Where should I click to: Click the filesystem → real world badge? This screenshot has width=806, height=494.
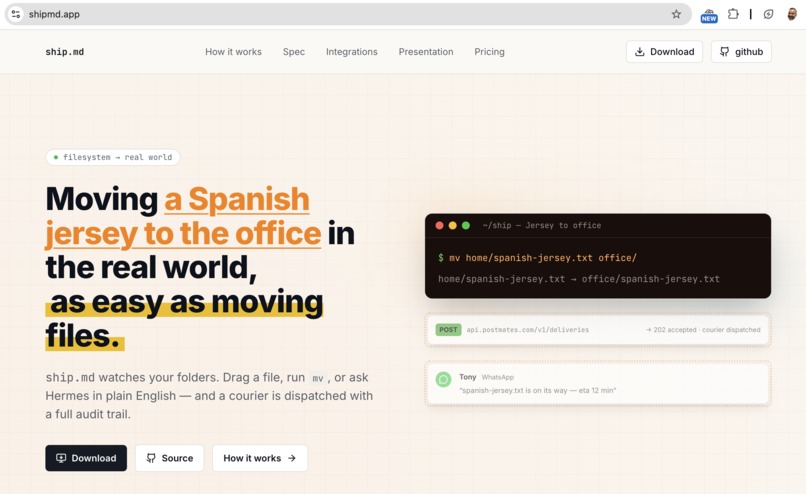113,157
